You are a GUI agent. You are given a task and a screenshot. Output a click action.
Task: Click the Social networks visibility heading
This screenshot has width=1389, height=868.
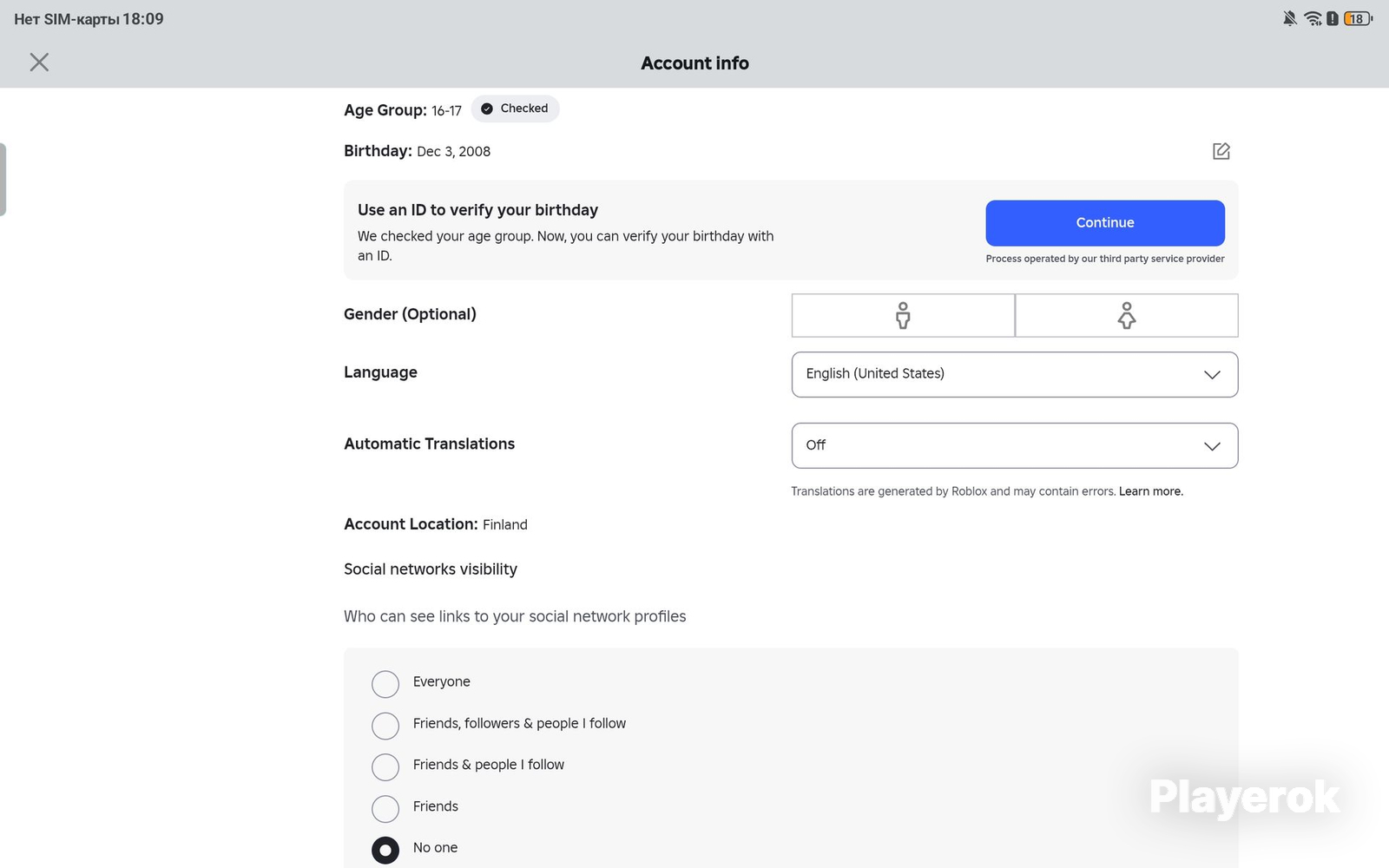[431, 569]
